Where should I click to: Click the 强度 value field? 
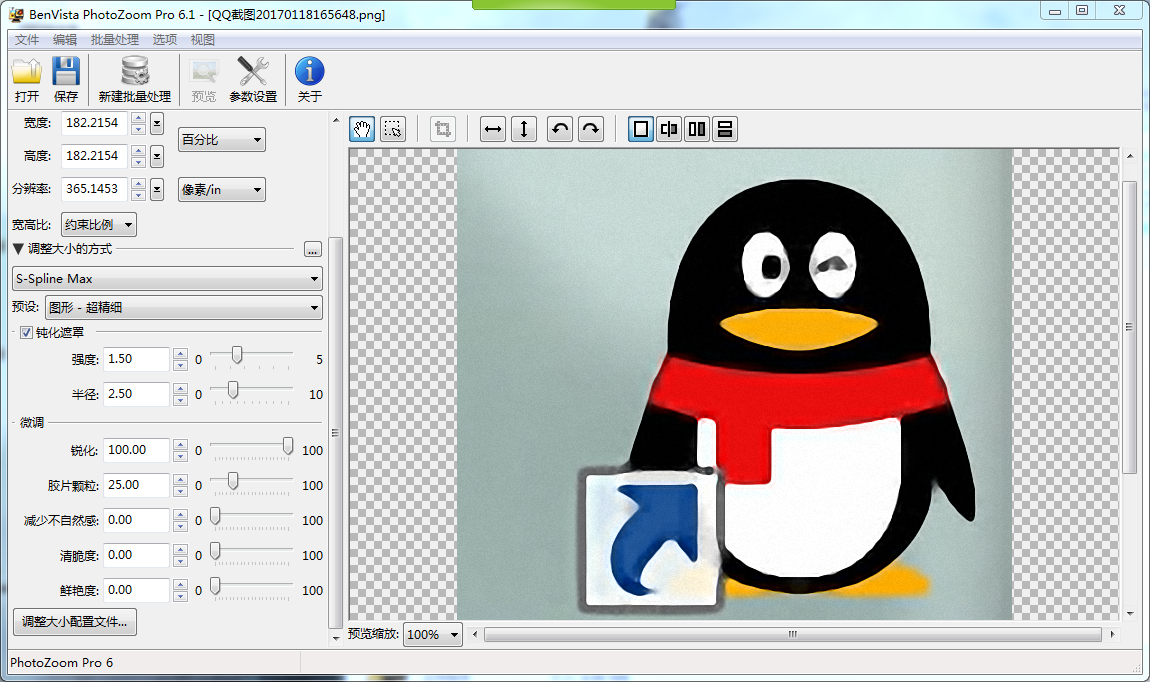[136, 359]
